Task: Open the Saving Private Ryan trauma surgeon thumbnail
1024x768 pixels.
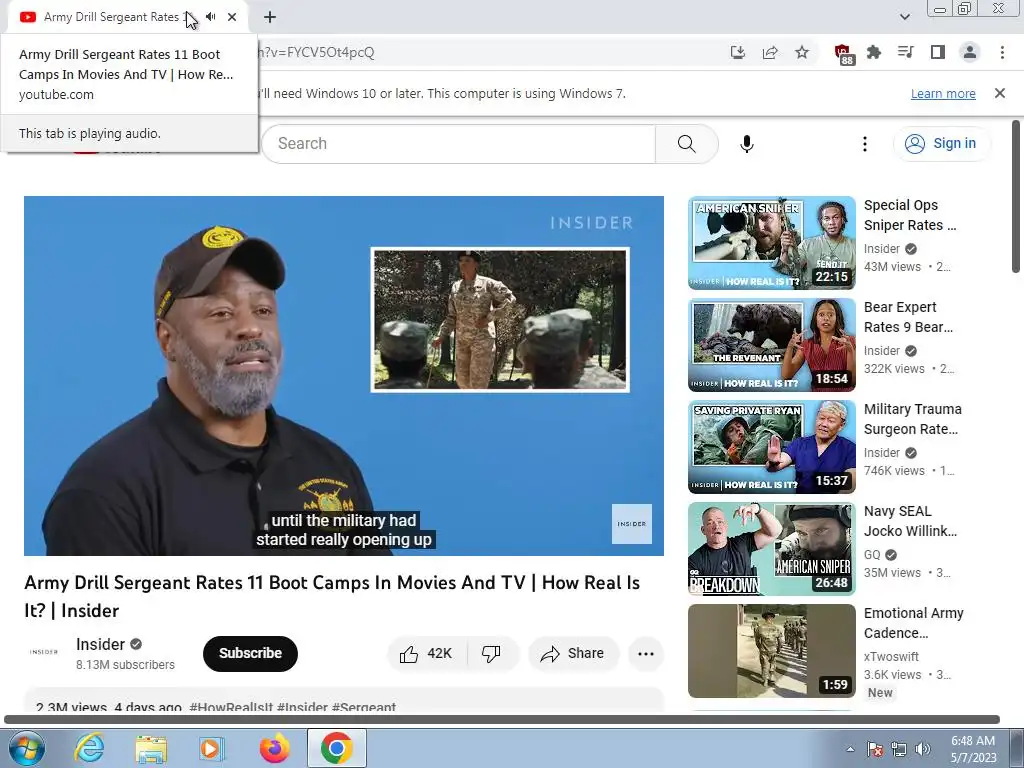Action: pyautogui.click(x=771, y=447)
